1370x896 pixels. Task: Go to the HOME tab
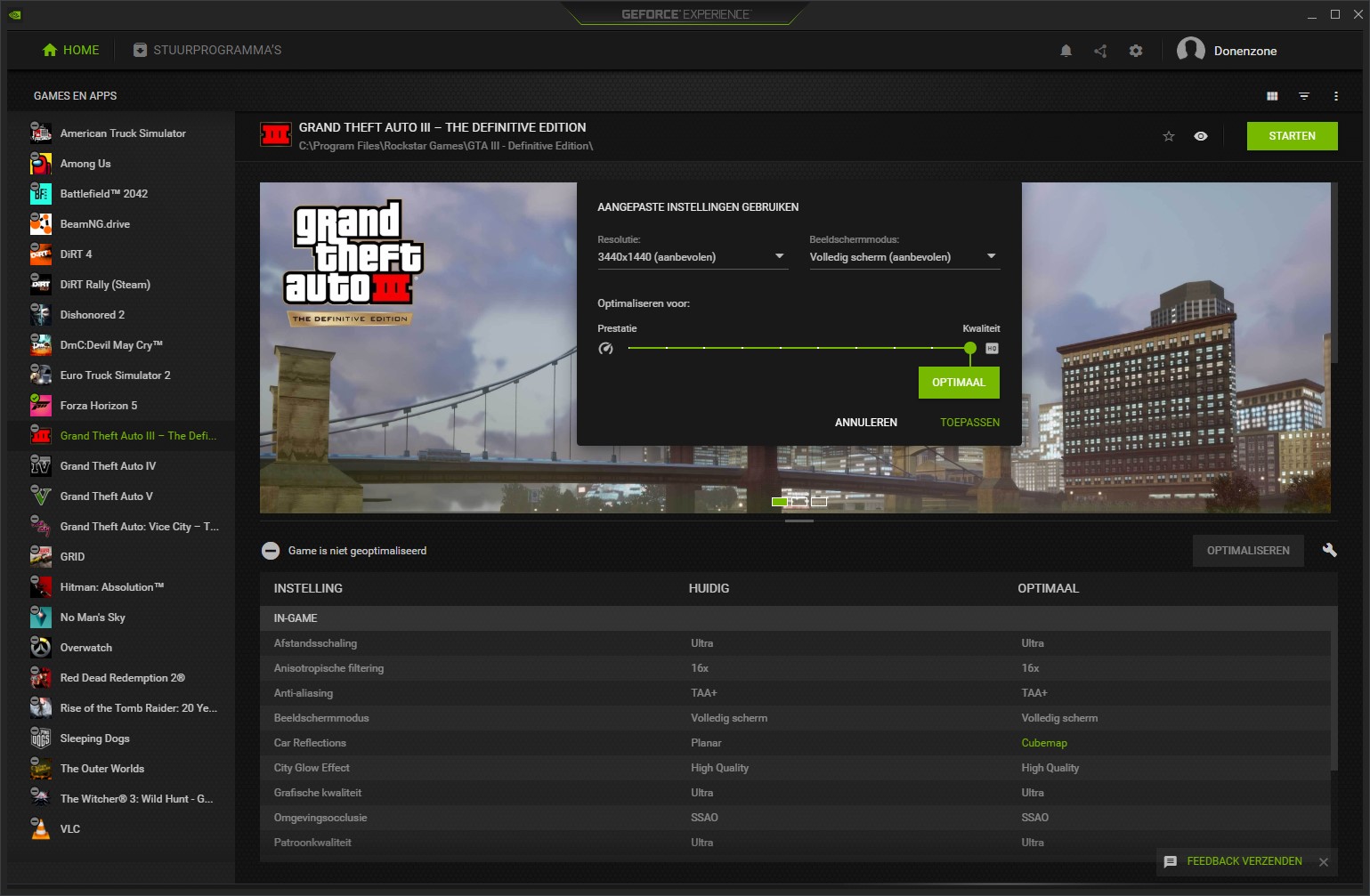pyautogui.click(x=71, y=51)
